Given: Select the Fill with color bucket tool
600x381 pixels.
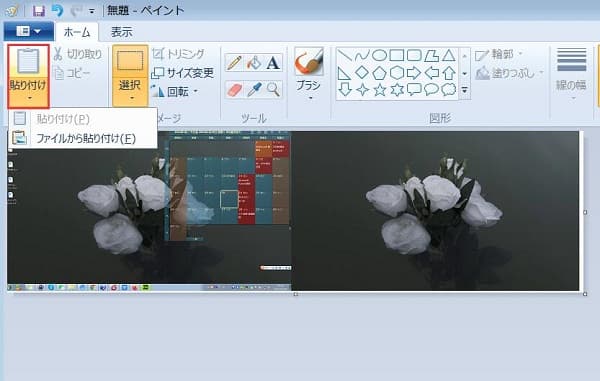Looking at the screenshot, I should tap(253, 63).
